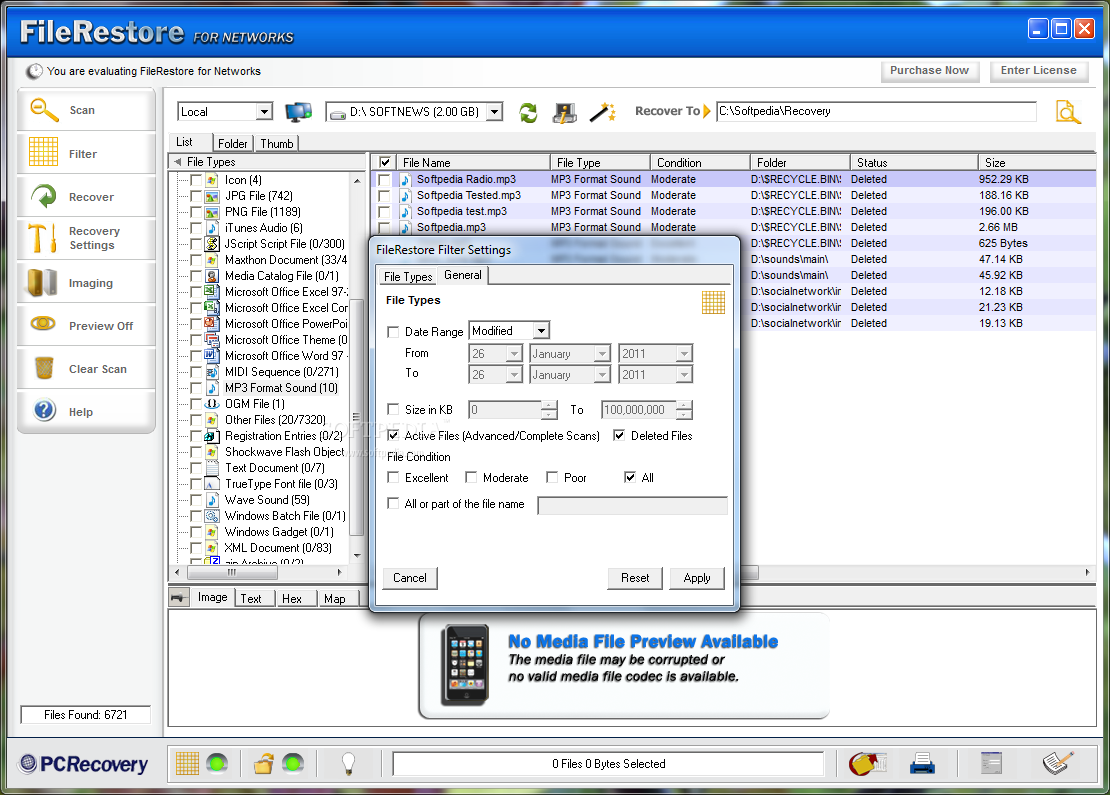Open the Filter grid in sidebar
Image resolution: width=1110 pixels, height=795 pixels.
(x=86, y=153)
